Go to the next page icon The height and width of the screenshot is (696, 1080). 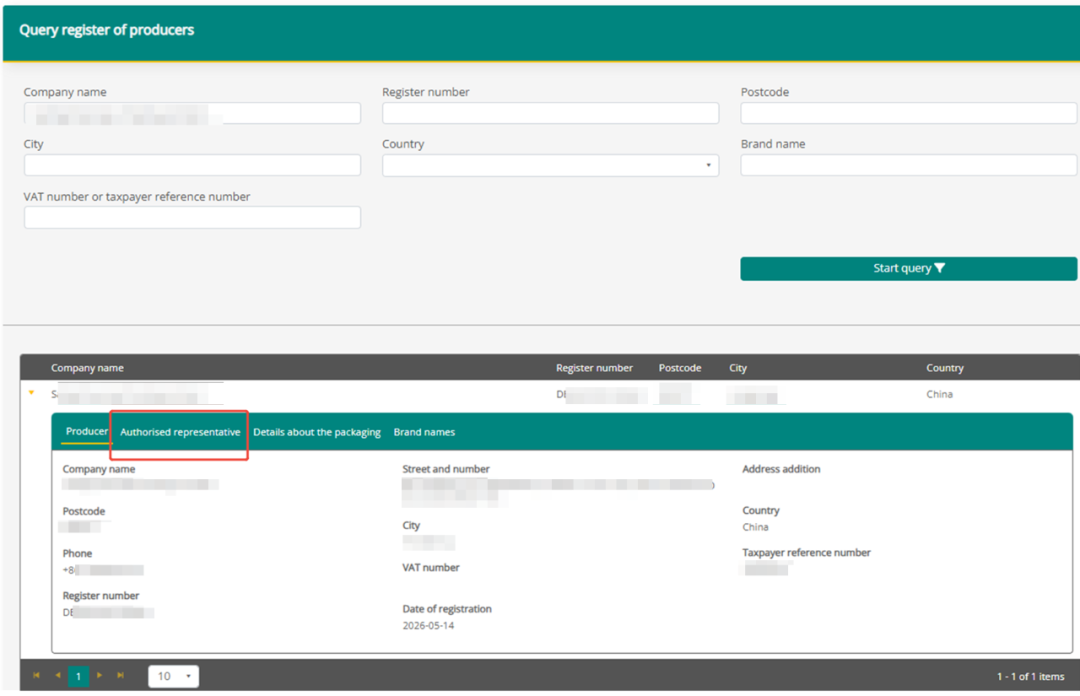point(100,675)
